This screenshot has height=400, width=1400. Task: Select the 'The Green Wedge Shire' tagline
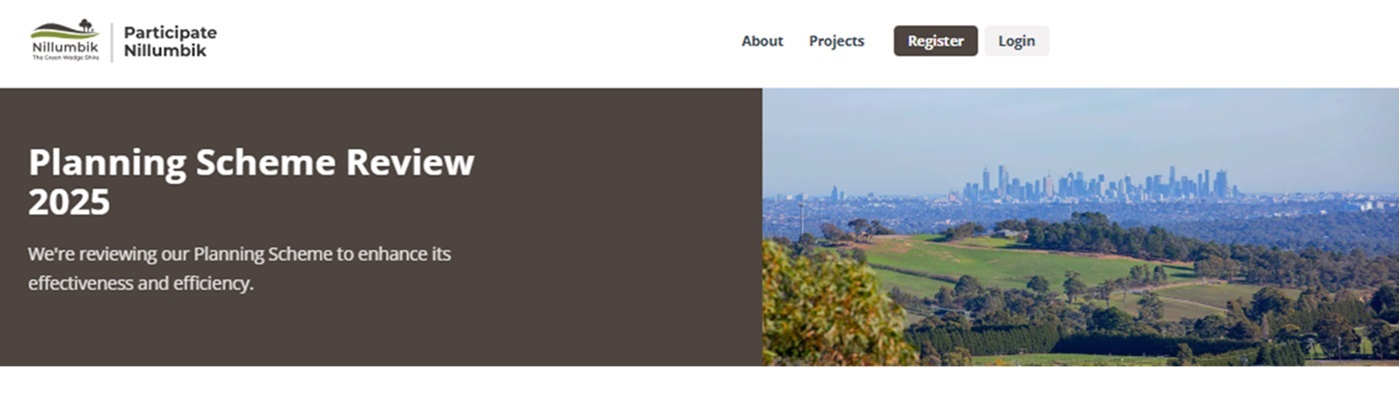click(x=65, y=57)
